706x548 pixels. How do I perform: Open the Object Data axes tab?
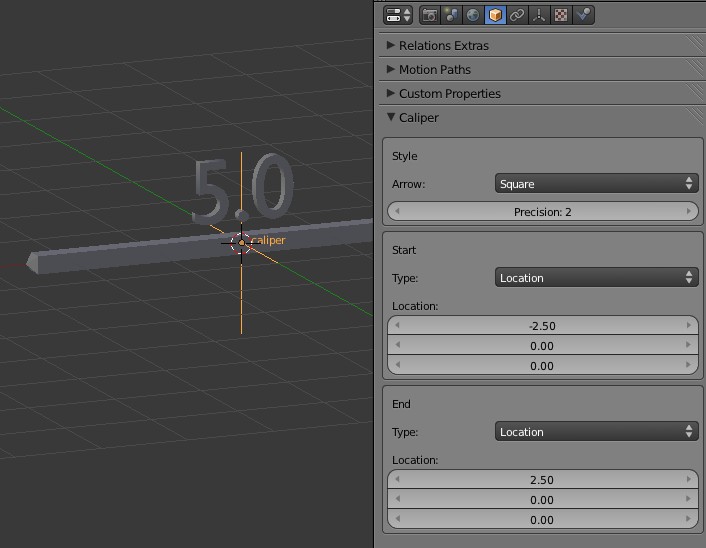click(x=539, y=15)
